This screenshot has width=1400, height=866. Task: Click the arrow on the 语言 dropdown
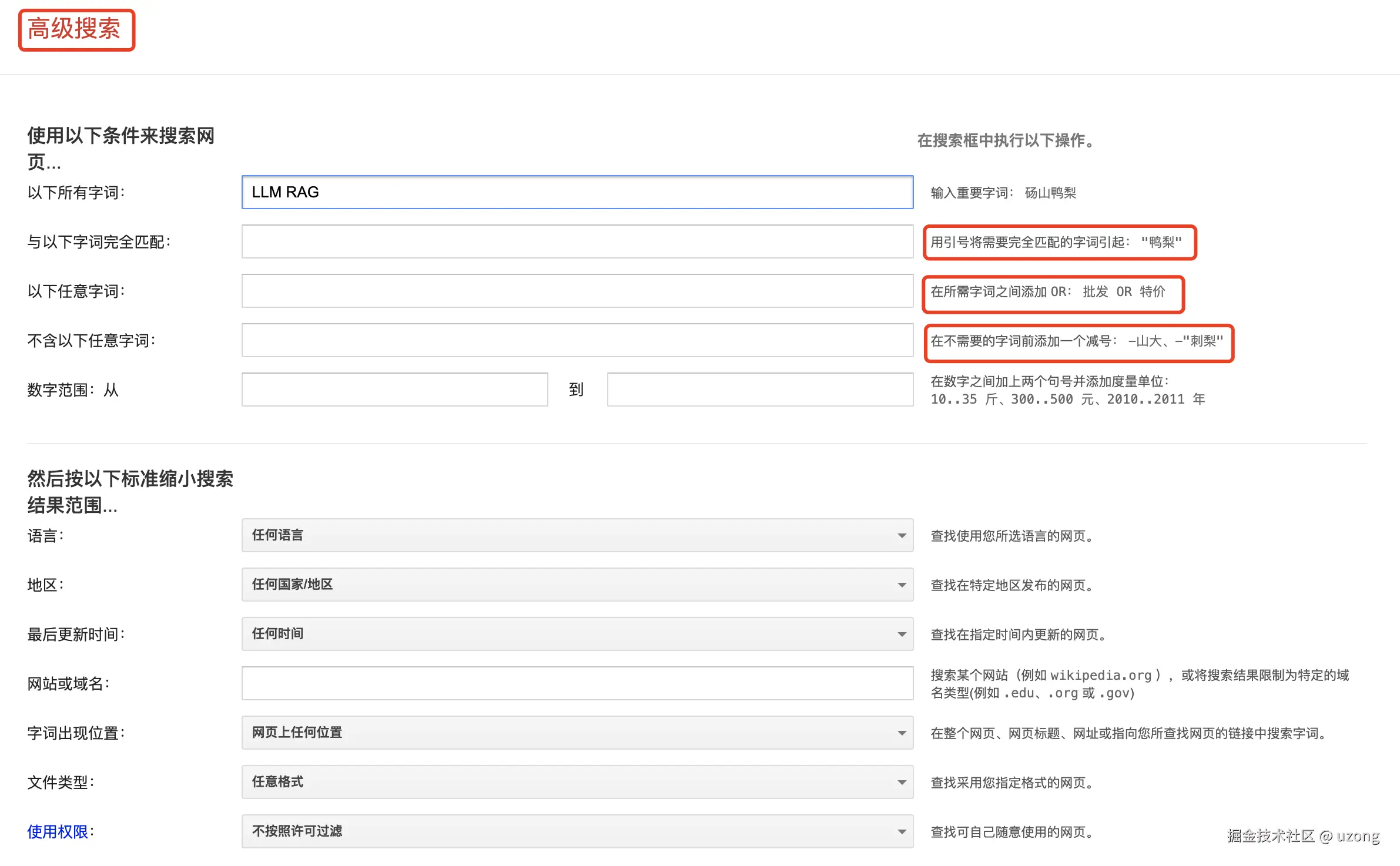tap(901, 536)
